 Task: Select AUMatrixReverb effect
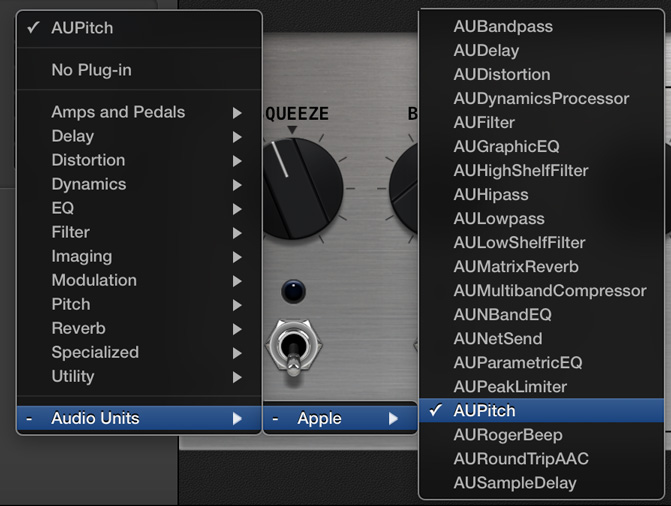tap(541, 267)
